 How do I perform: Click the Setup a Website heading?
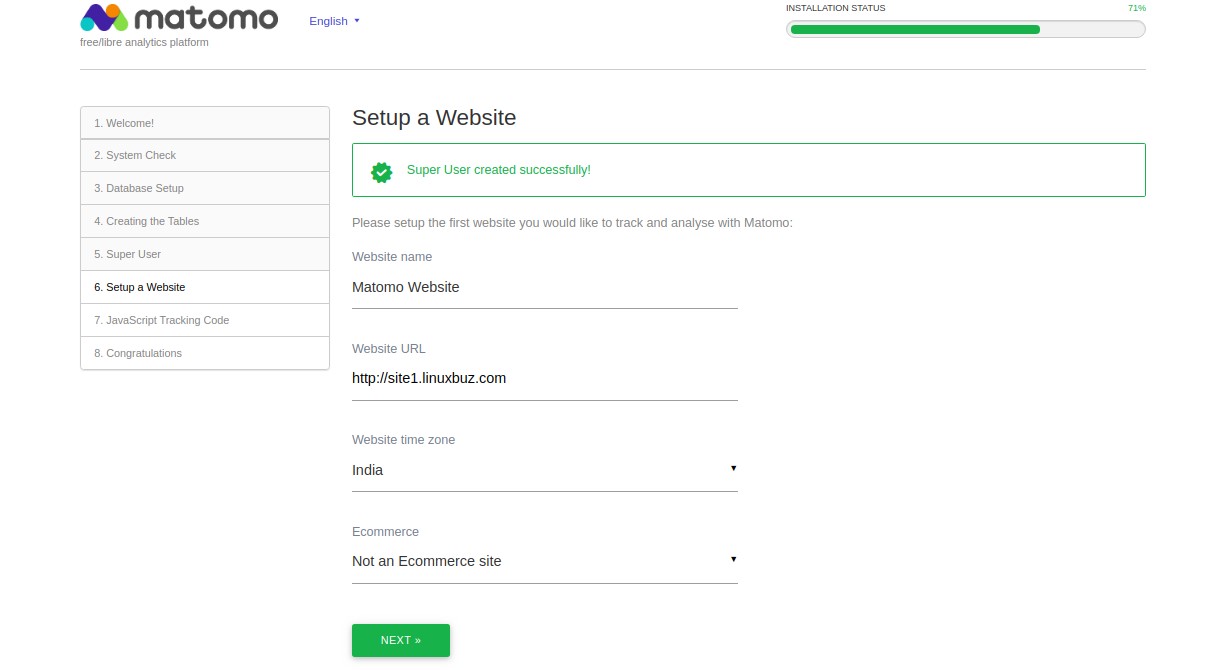(x=434, y=118)
